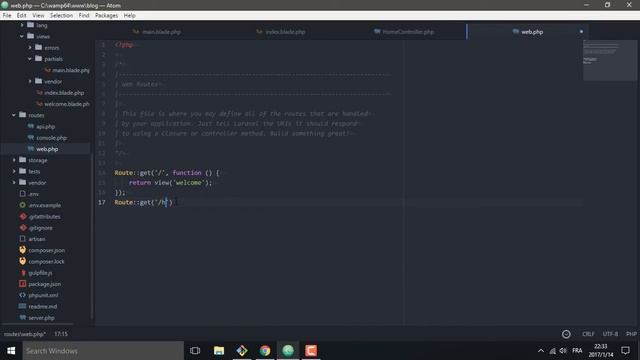Open main.blade.php in the tree
Image resolution: width=640 pixels, height=360 pixels.
tap(71, 70)
